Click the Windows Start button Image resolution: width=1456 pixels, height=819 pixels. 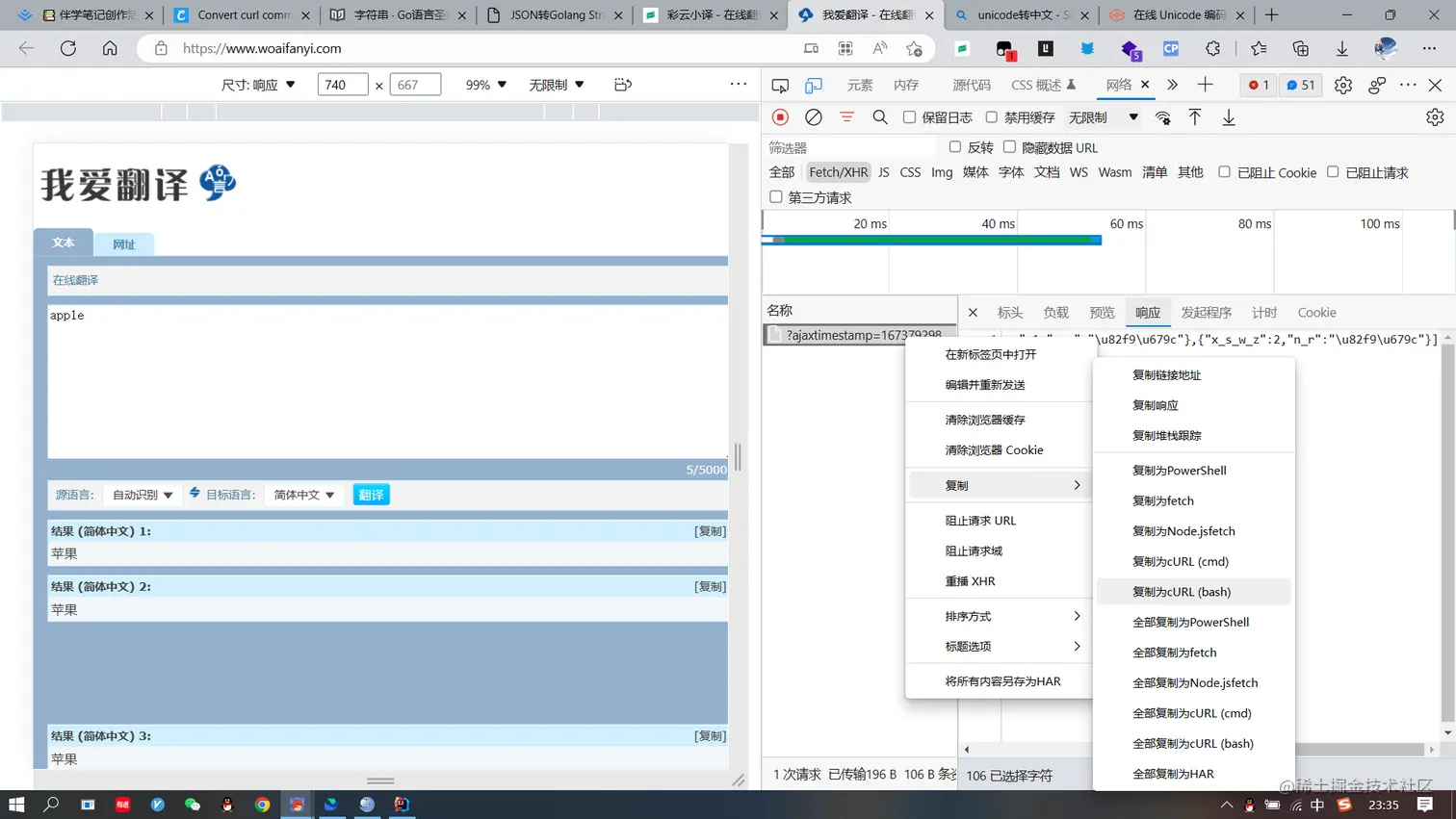(16, 805)
